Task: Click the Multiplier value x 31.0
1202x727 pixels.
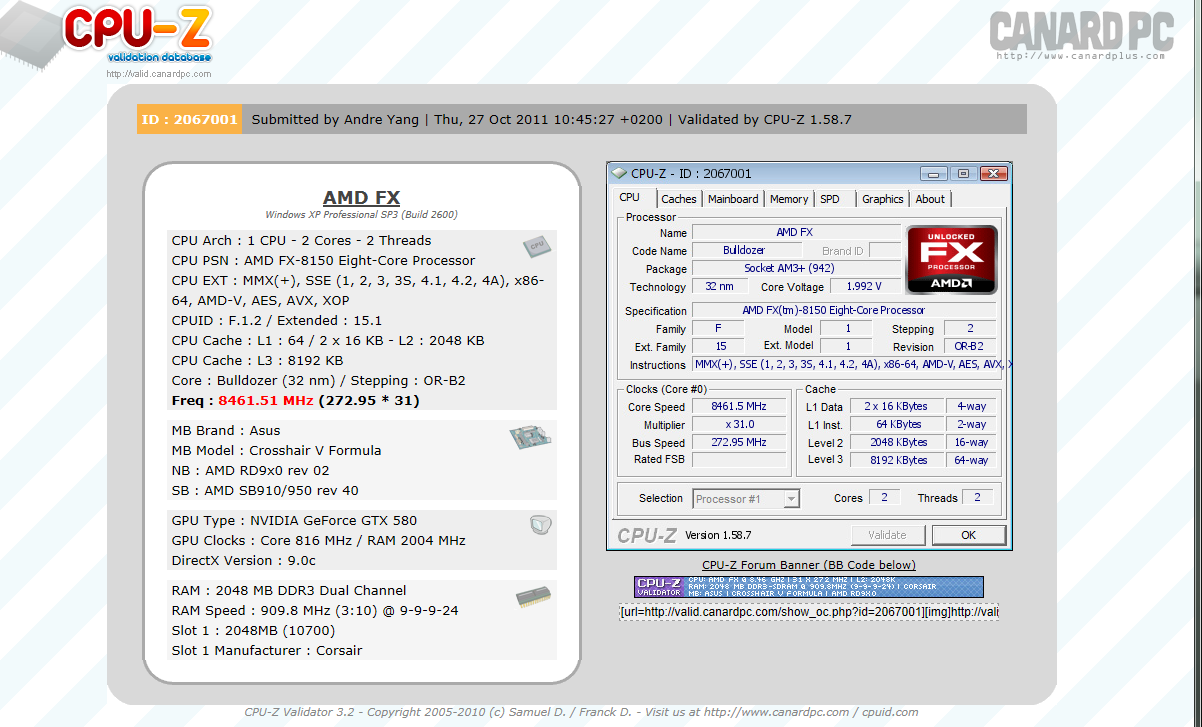Action: click(739, 425)
